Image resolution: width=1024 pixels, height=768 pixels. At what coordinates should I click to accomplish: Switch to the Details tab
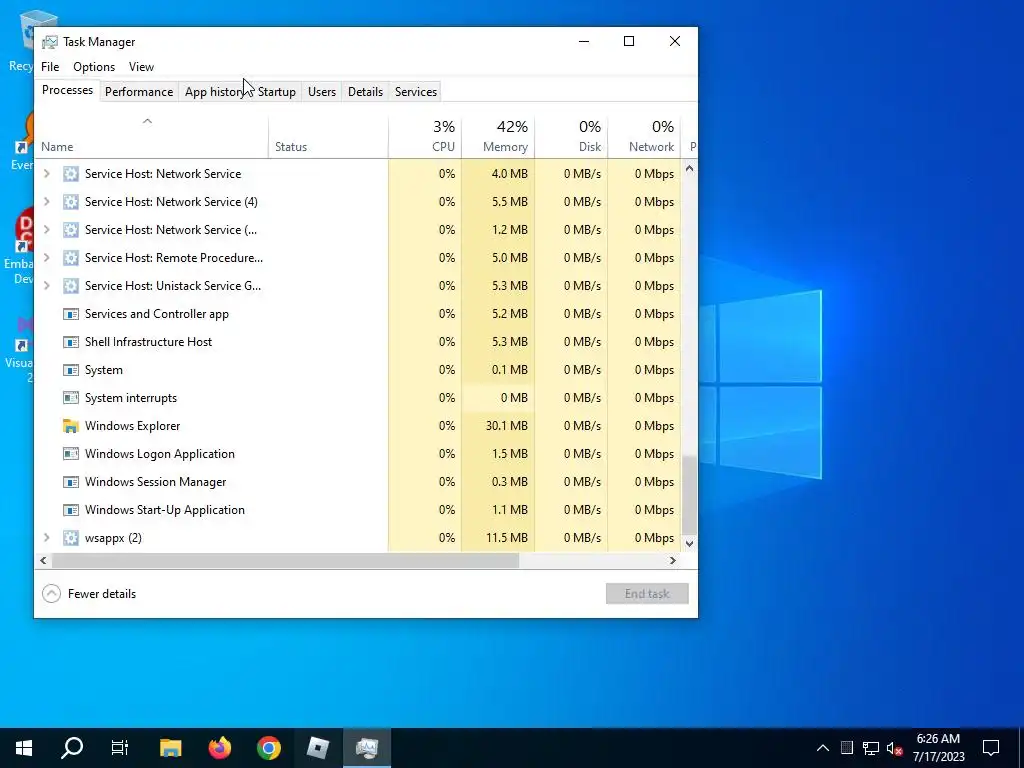coord(365,91)
